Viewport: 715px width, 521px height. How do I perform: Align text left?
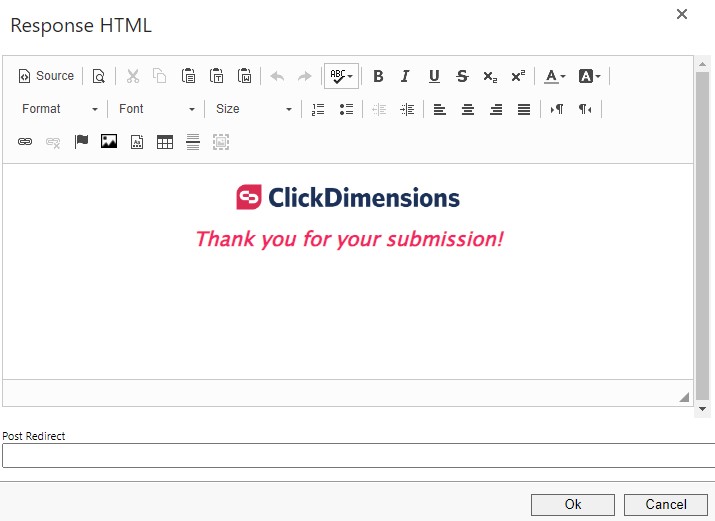[x=440, y=109]
